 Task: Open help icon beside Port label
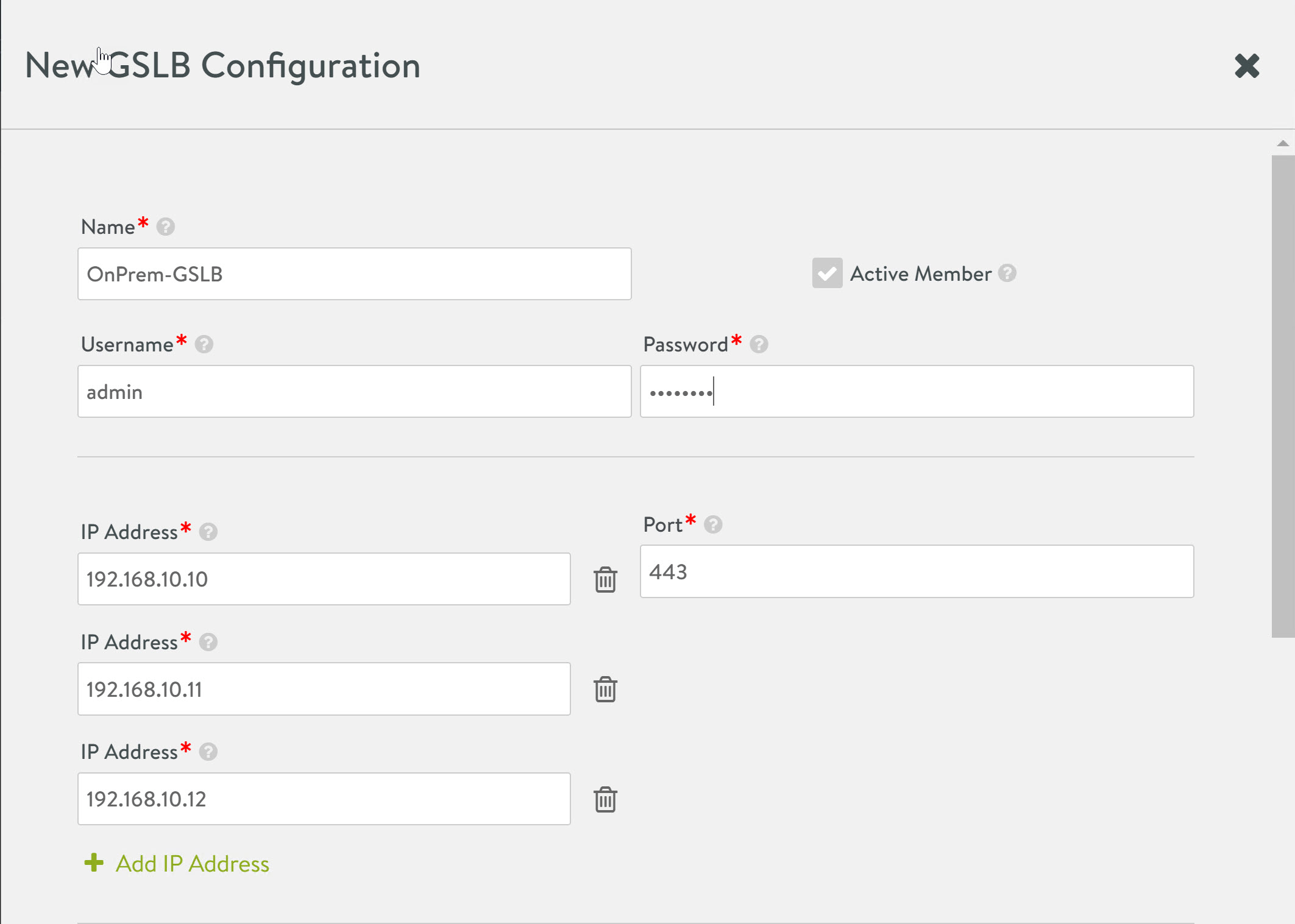click(713, 524)
